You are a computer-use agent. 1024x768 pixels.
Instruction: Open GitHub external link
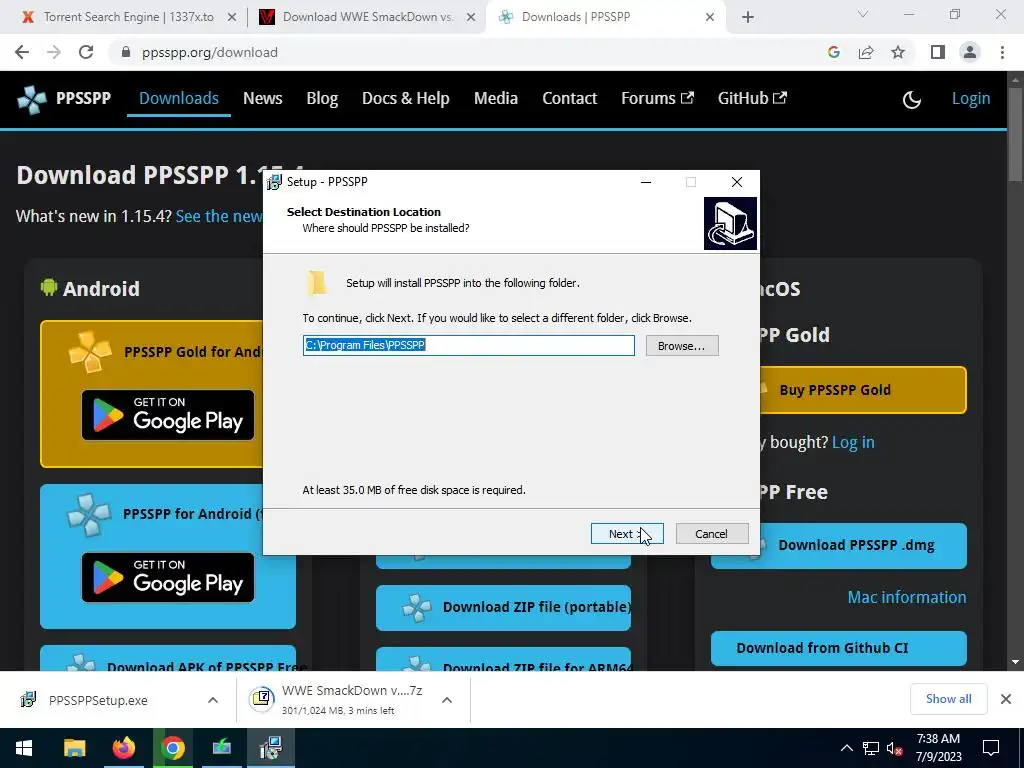pos(752,99)
